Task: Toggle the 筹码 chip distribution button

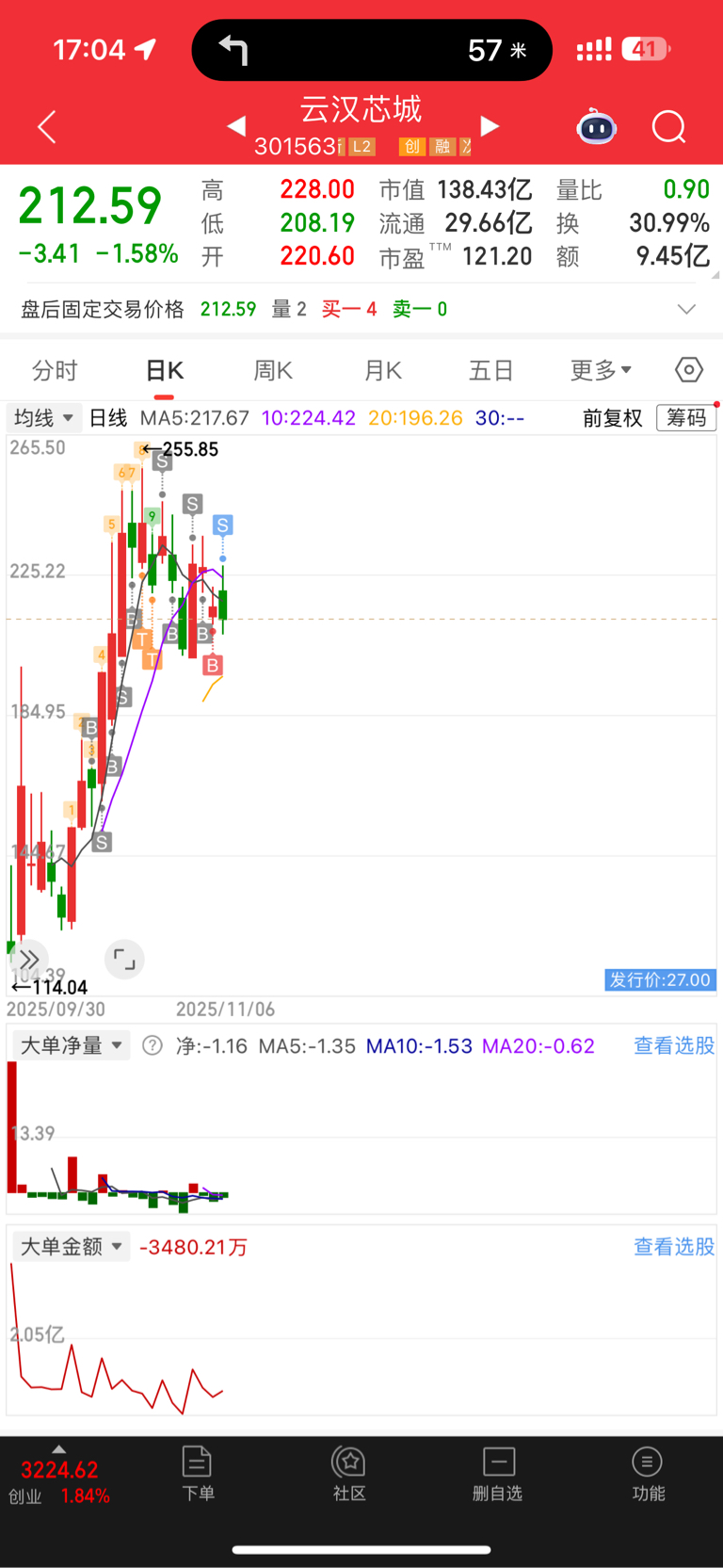Action: 686,417
